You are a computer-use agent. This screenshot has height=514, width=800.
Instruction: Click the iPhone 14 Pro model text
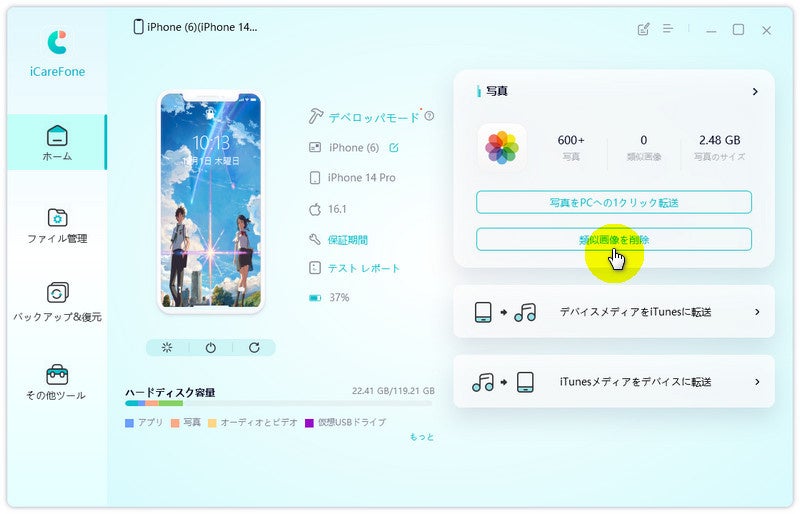(361, 178)
